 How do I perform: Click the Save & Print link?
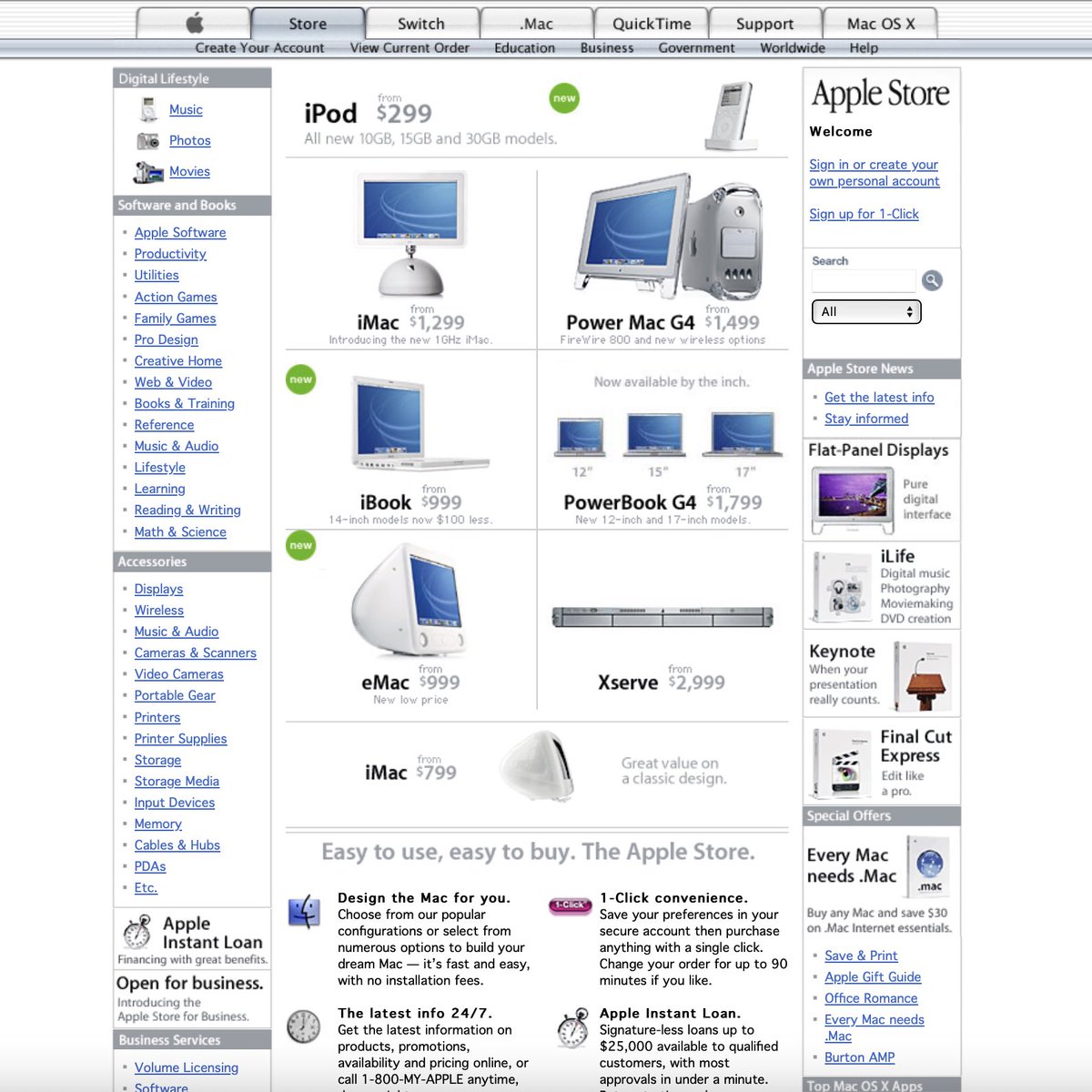pyautogui.click(x=861, y=955)
